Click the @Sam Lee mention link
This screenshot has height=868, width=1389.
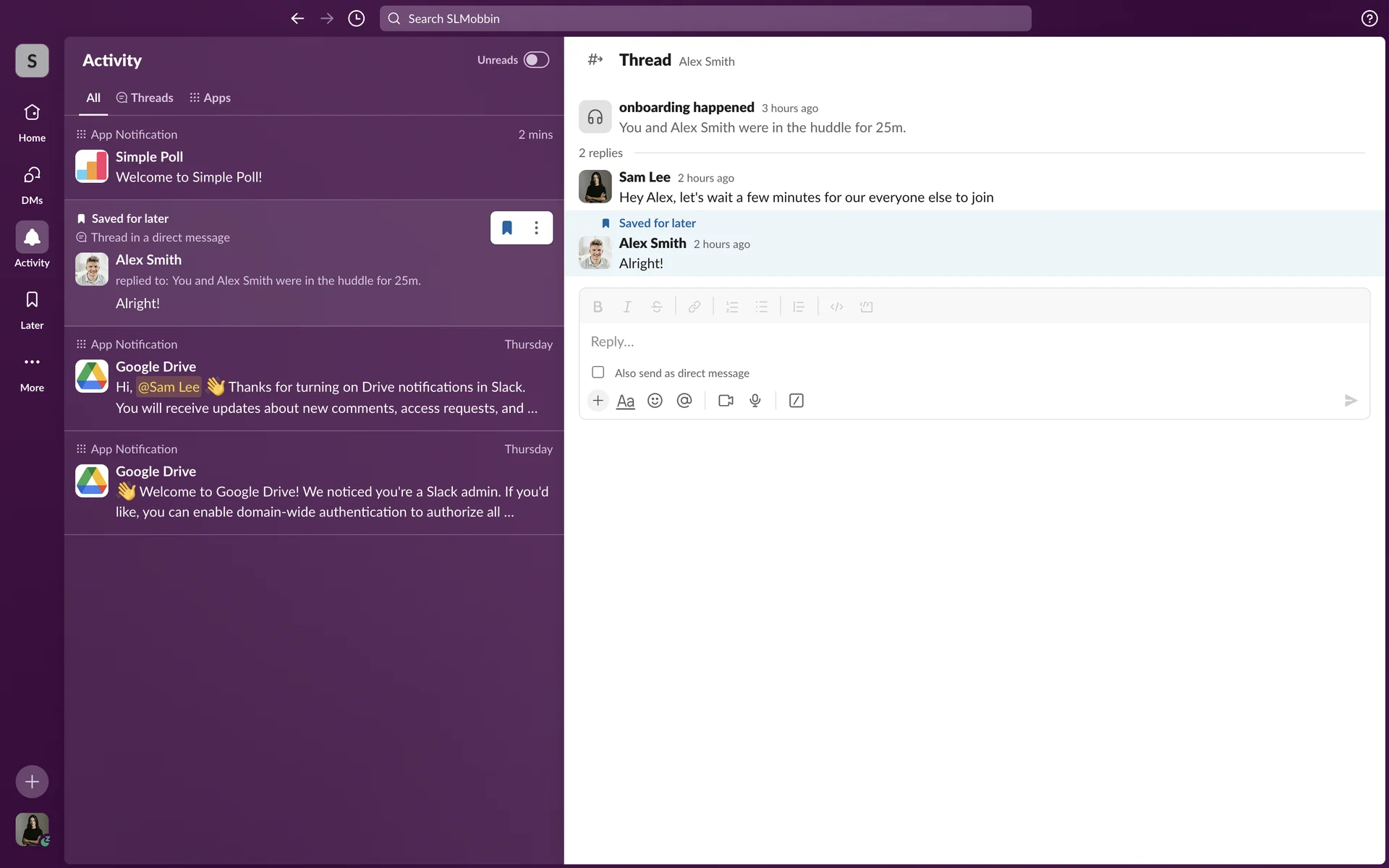click(x=169, y=387)
